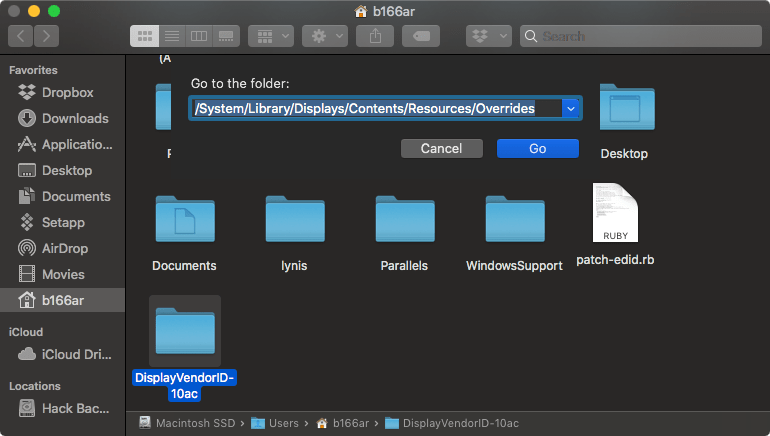This screenshot has height=436, width=770.
Task: Click the folder path input field
Action: (376, 109)
